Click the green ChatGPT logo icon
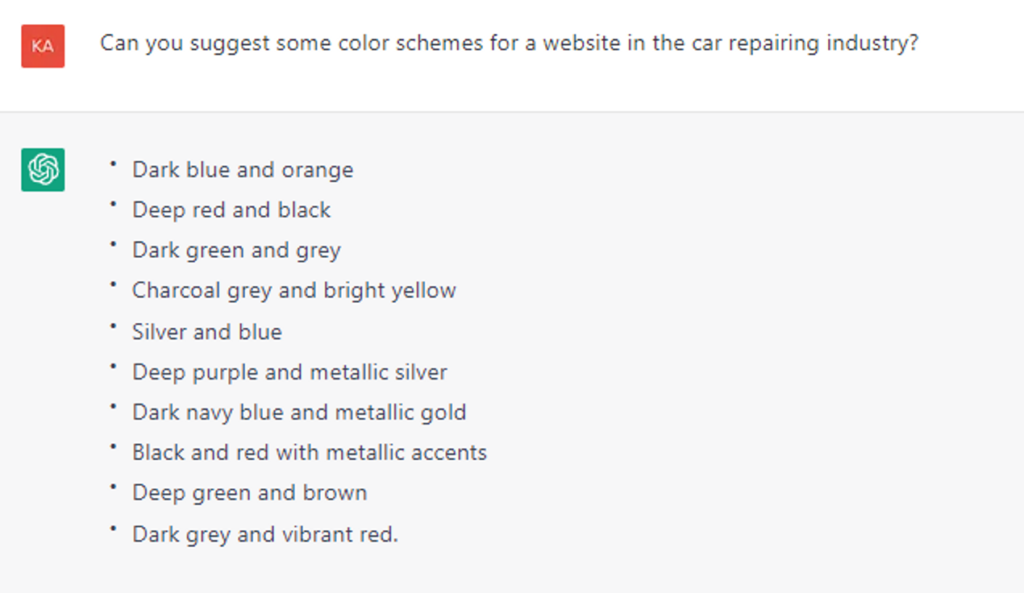This screenshot has height=593, width=1024. coord(43,169)
